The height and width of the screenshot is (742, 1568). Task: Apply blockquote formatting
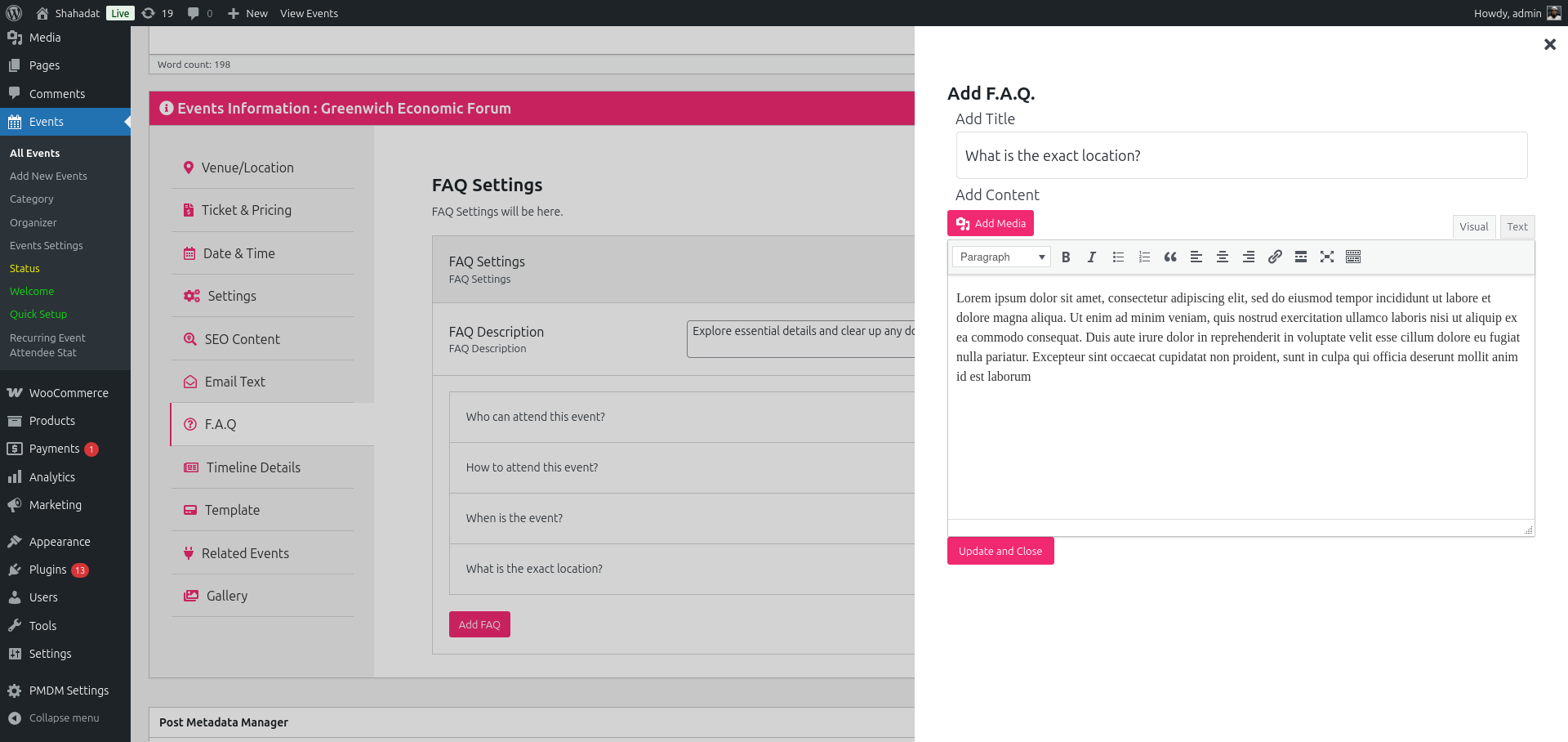click(1170, 257)
